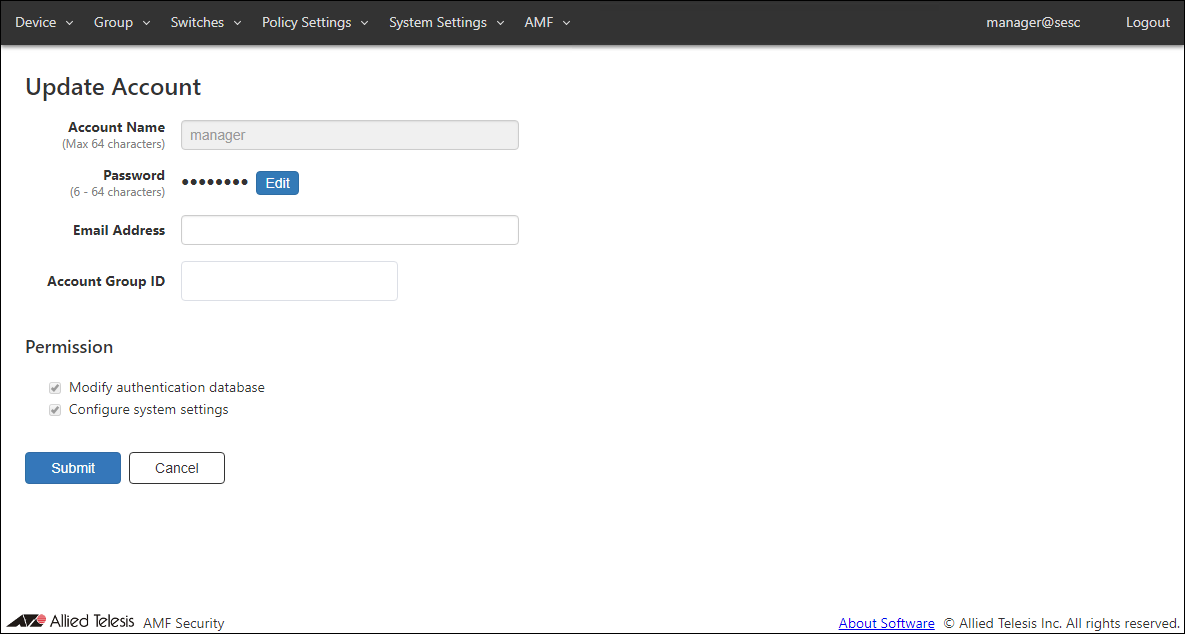Viewport: 1185px width, 634px height.
Task: Open the About Software link
Action: (886, 623)
